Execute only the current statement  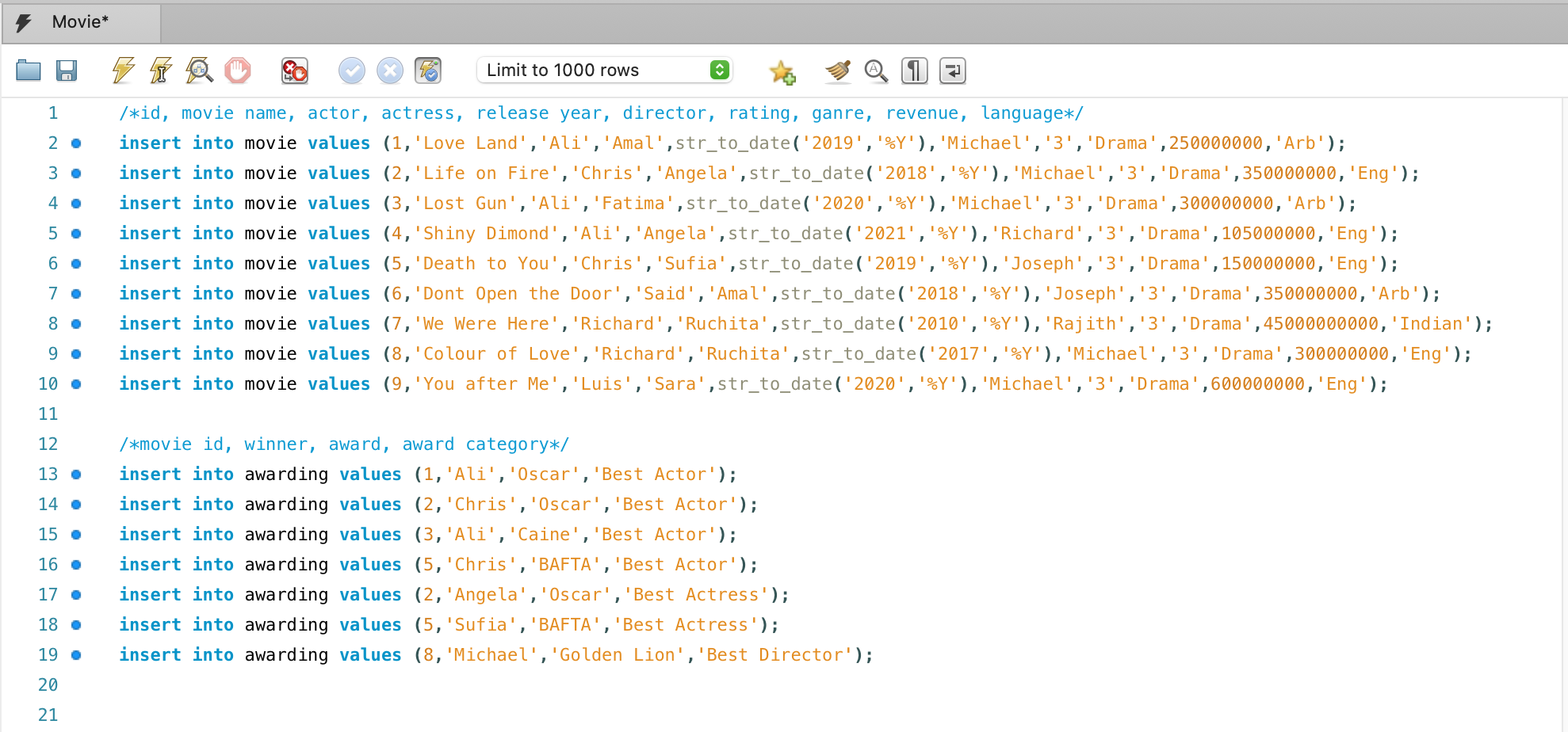point(159,71)
